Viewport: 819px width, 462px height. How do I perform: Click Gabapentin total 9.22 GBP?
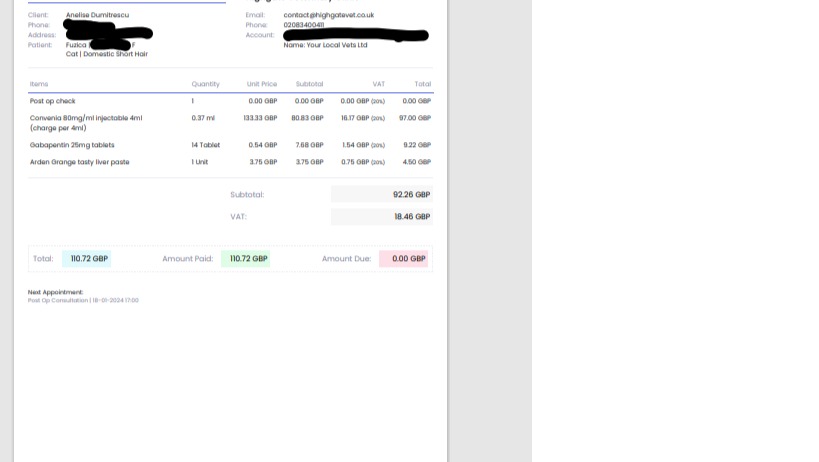click(x=417, y=145)
